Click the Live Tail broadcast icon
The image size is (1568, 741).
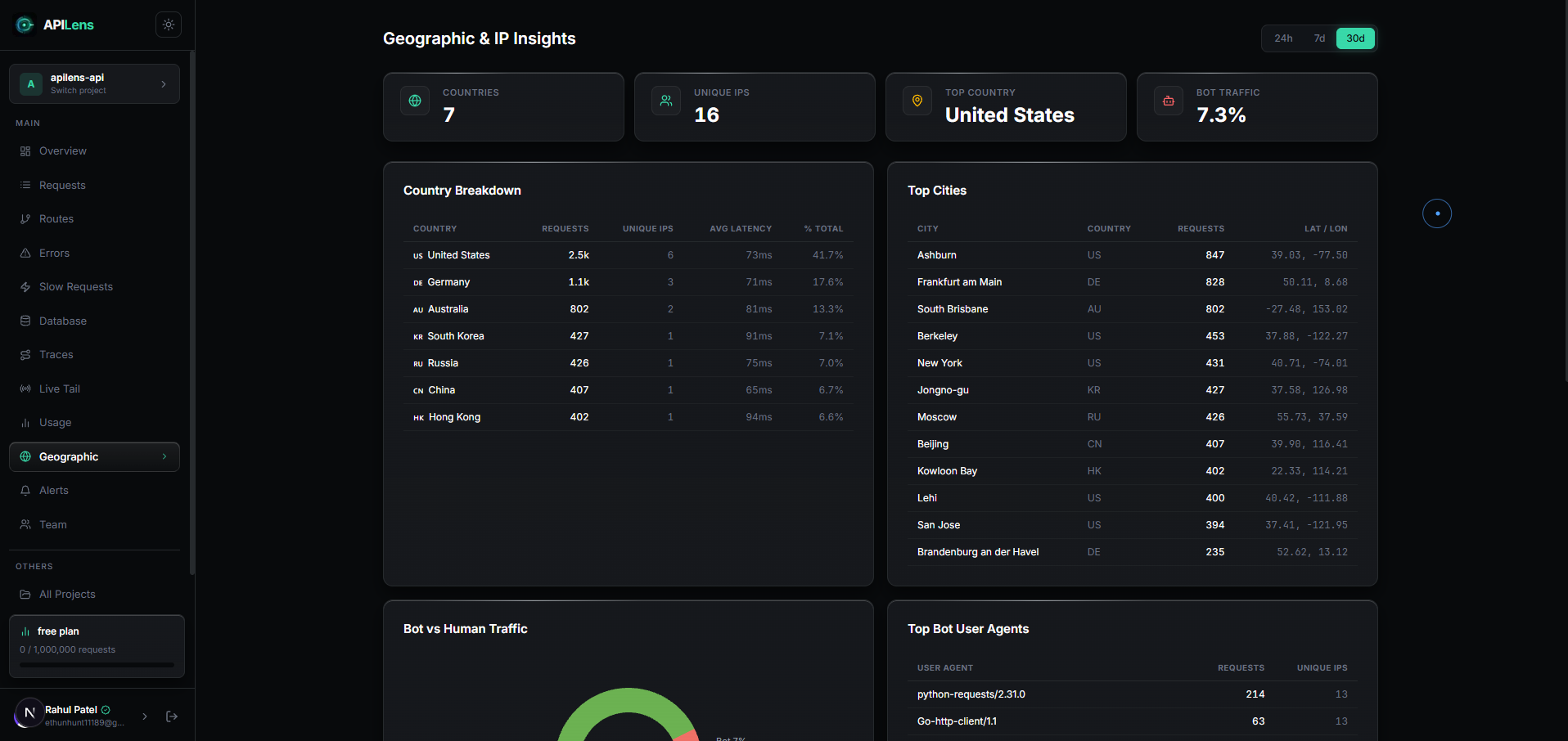pos(25,388)
